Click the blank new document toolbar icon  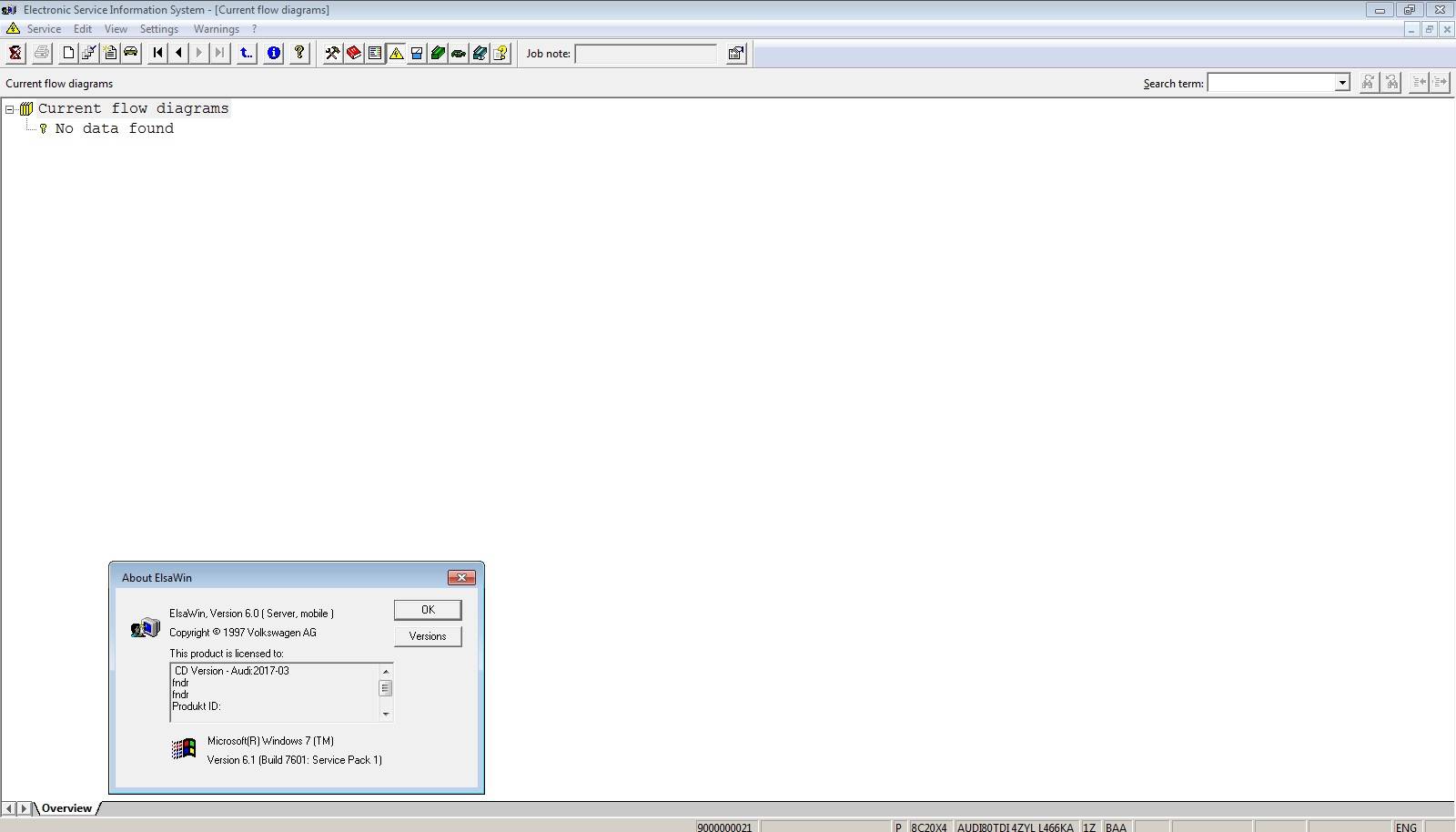point(68,54)
